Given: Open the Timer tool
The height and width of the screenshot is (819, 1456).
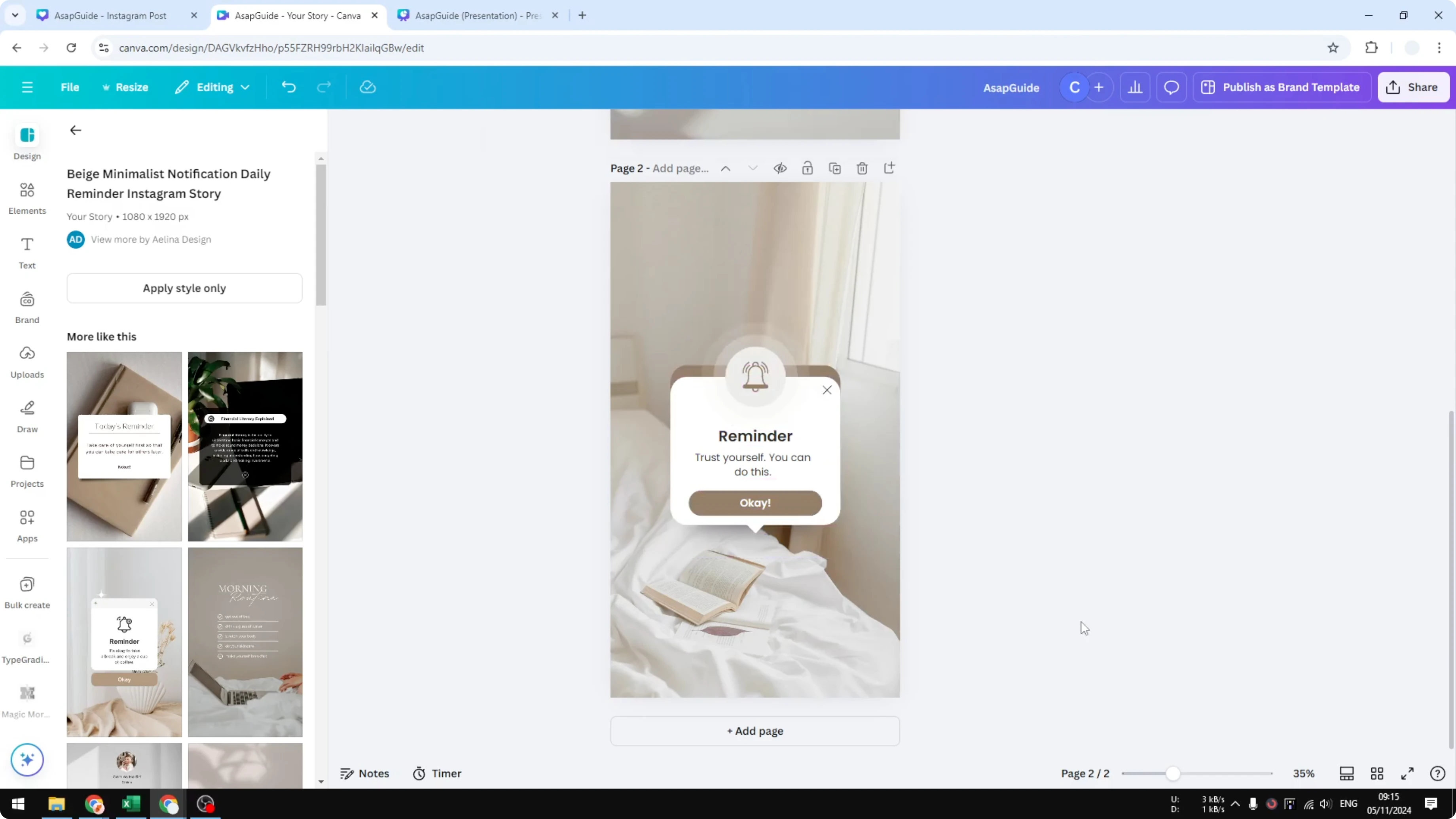Looking at the screenshot, I should click(x=437, y=773).
